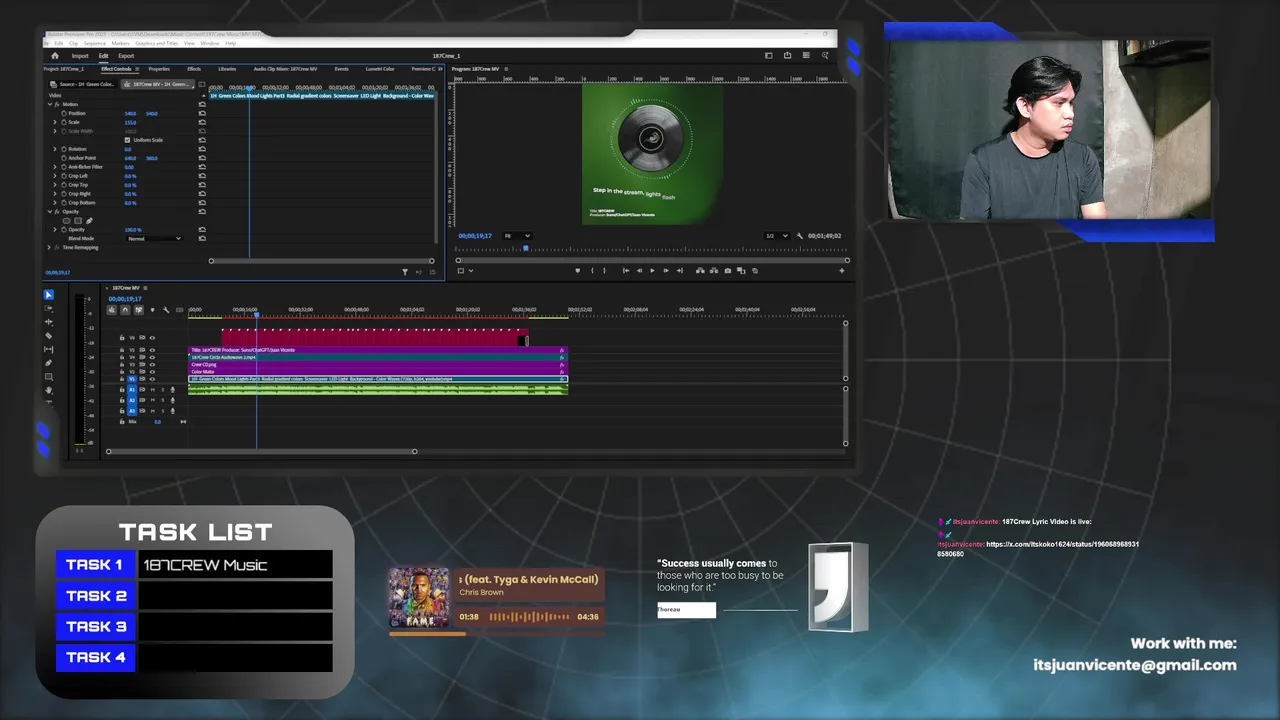Open the Markers menu
This screenshot has width=1280, height=720.
coord(120,43)
